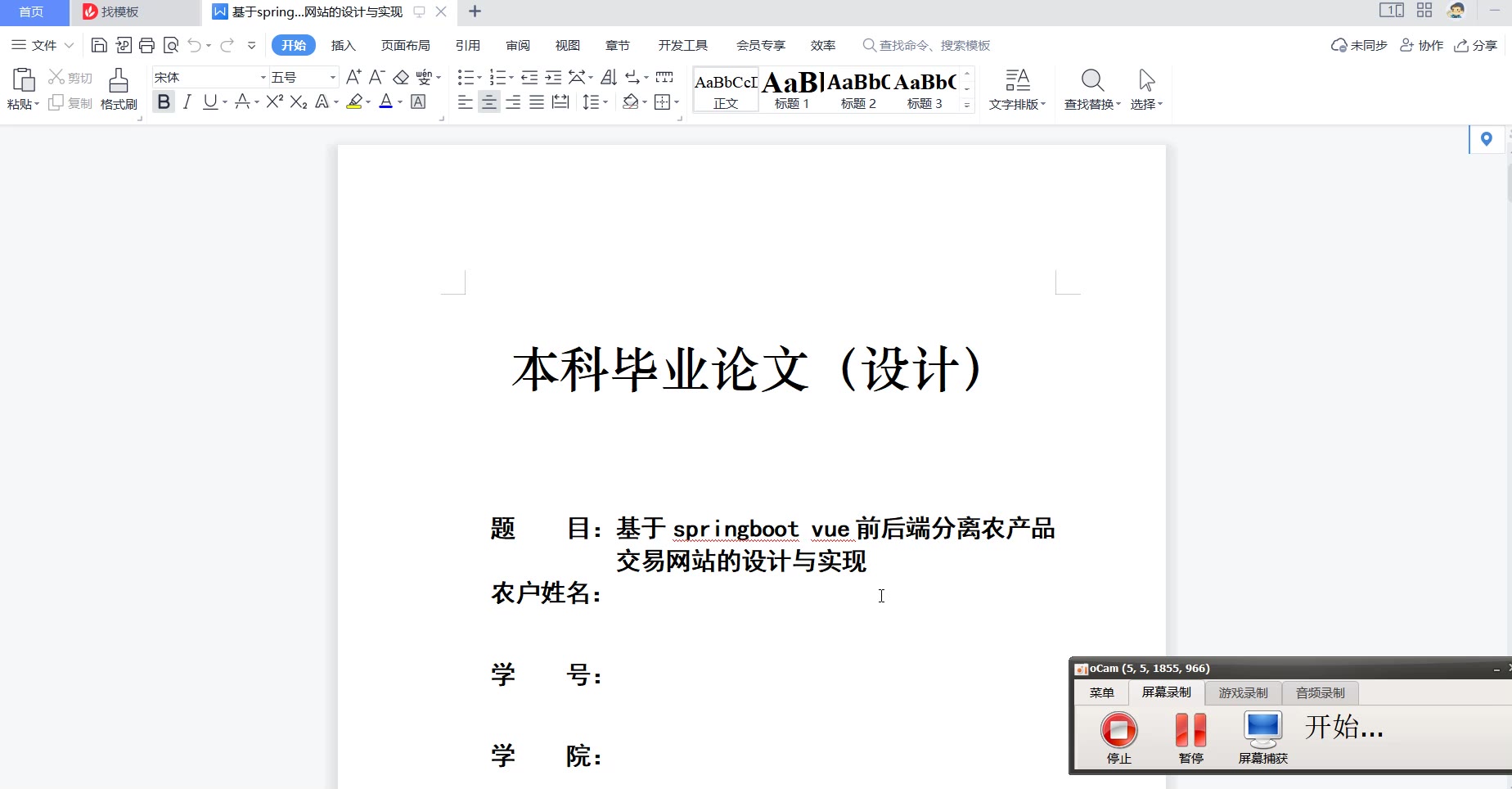Screen dimensions: 1512x789
Task: Click the search commands field (查找命令)
Action: pyautogui.click(x=926, y=46)
